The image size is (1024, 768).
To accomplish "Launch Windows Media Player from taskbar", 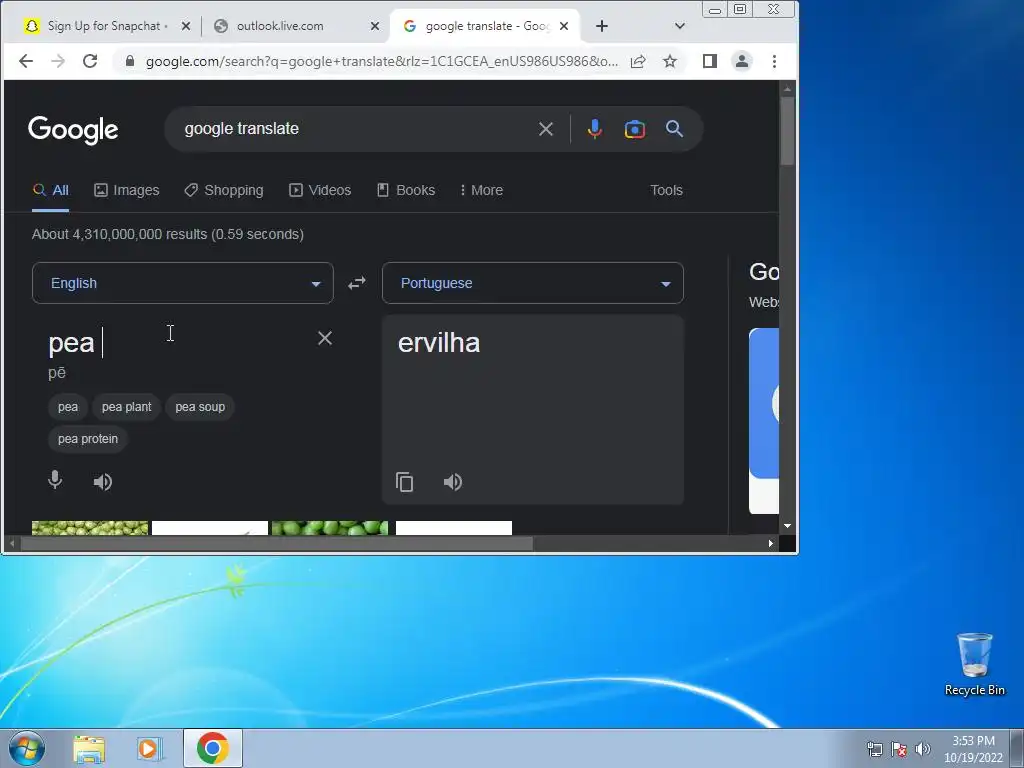I will click(149, 749).
